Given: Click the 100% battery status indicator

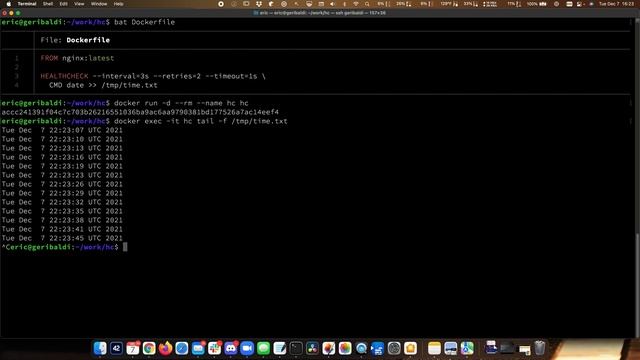Looking at the screenshot, I should [536, 4].
